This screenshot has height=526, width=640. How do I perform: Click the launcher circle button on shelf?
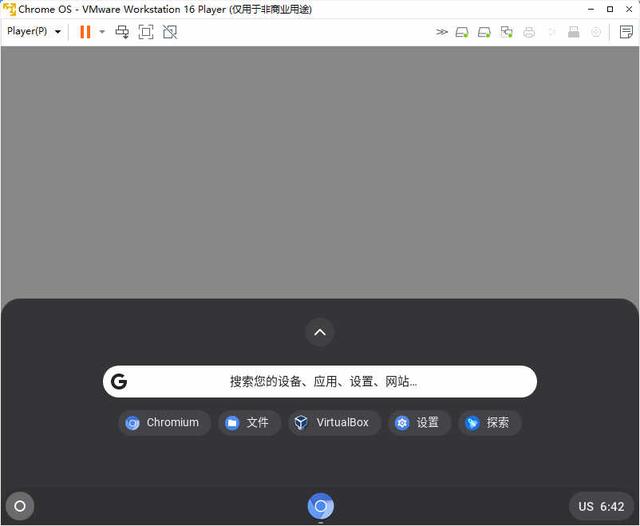[20, 506]
